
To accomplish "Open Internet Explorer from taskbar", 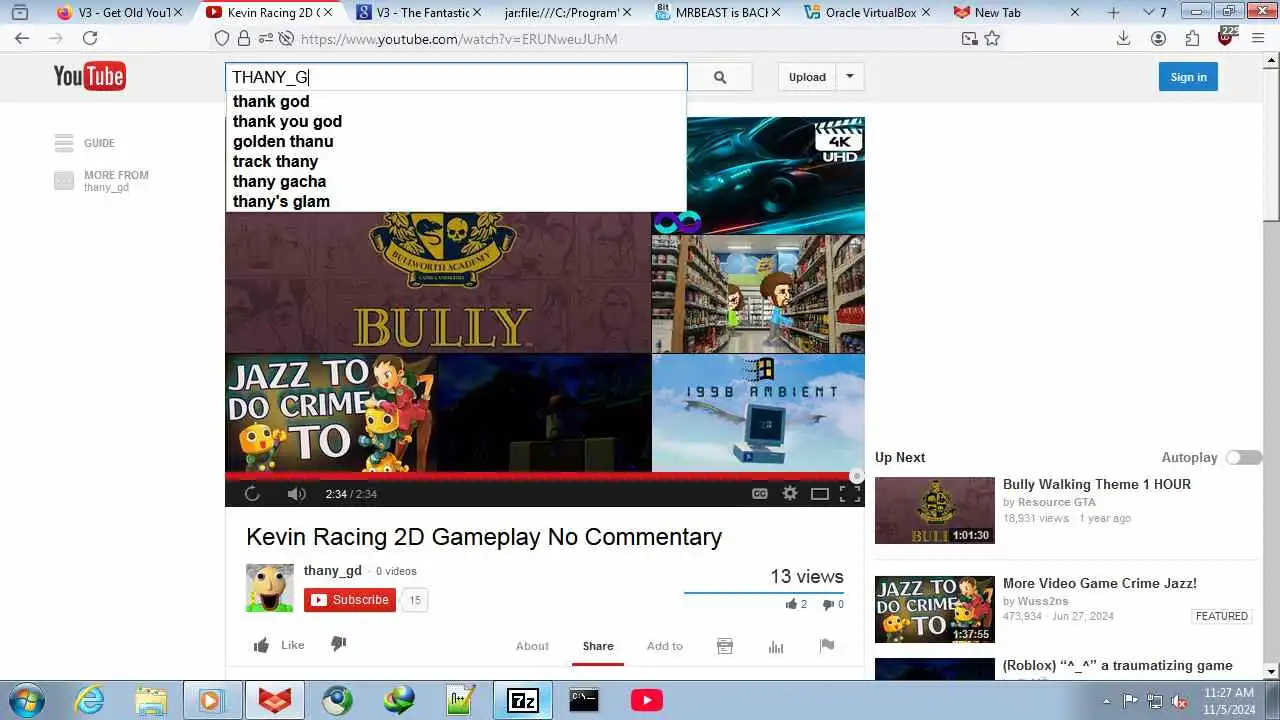I will coord(90,700).
